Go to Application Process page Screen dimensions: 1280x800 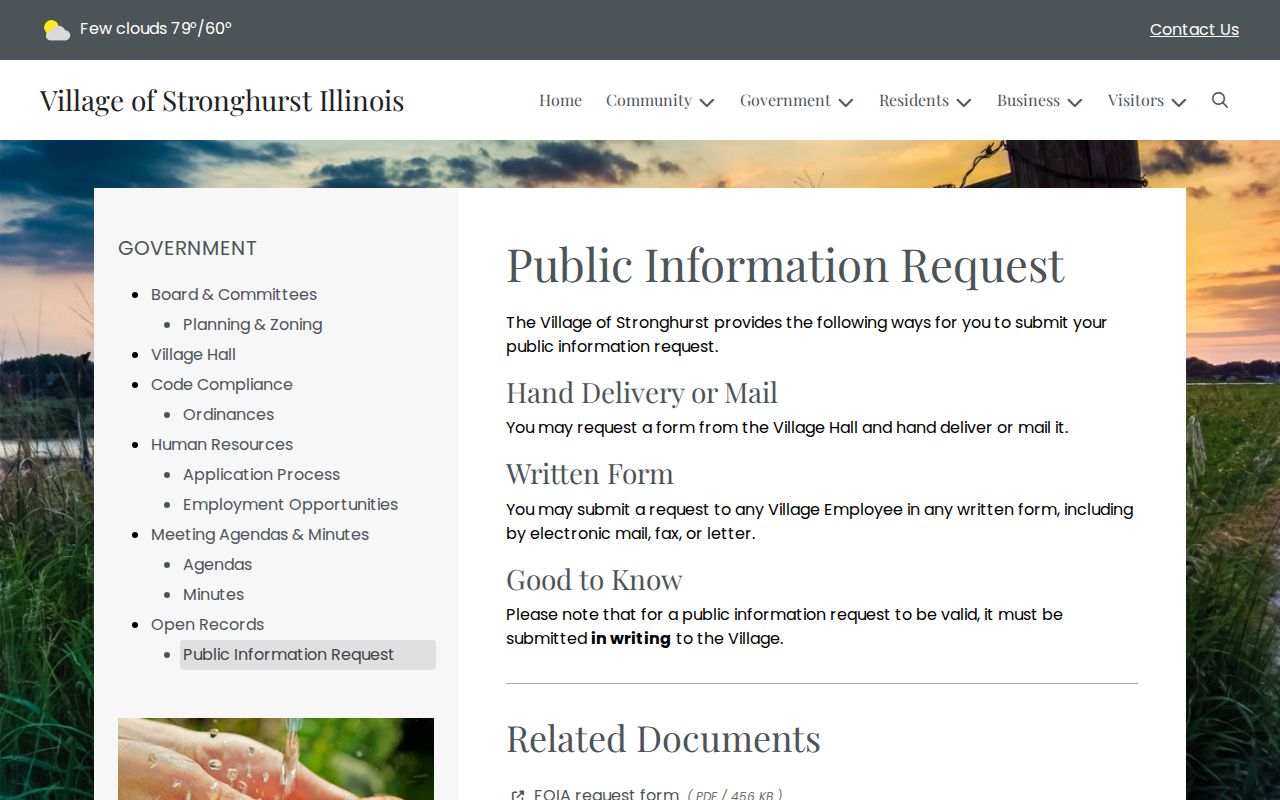261,474
